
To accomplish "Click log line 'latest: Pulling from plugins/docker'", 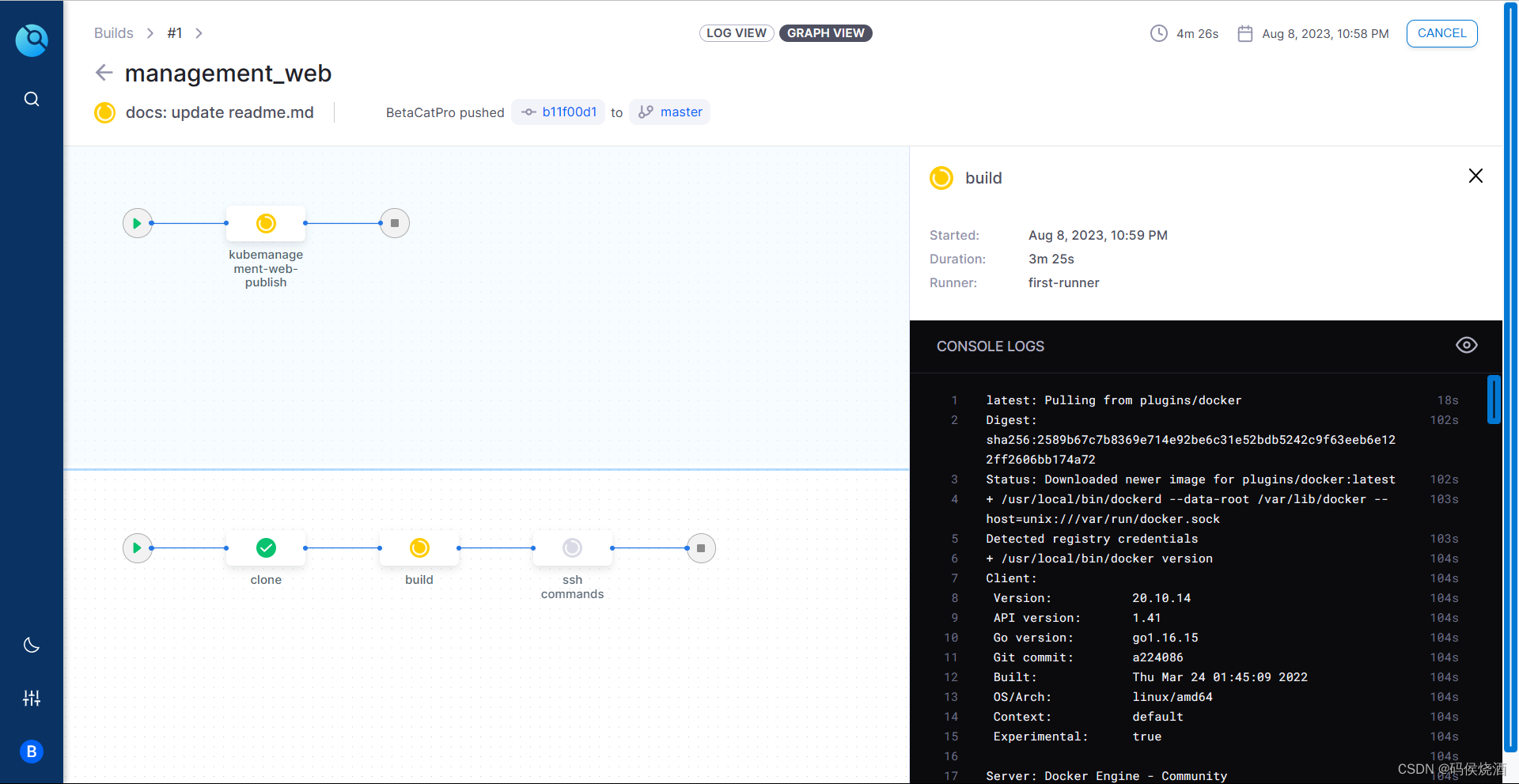I will pyautogui.click(x=1114, y=400).
